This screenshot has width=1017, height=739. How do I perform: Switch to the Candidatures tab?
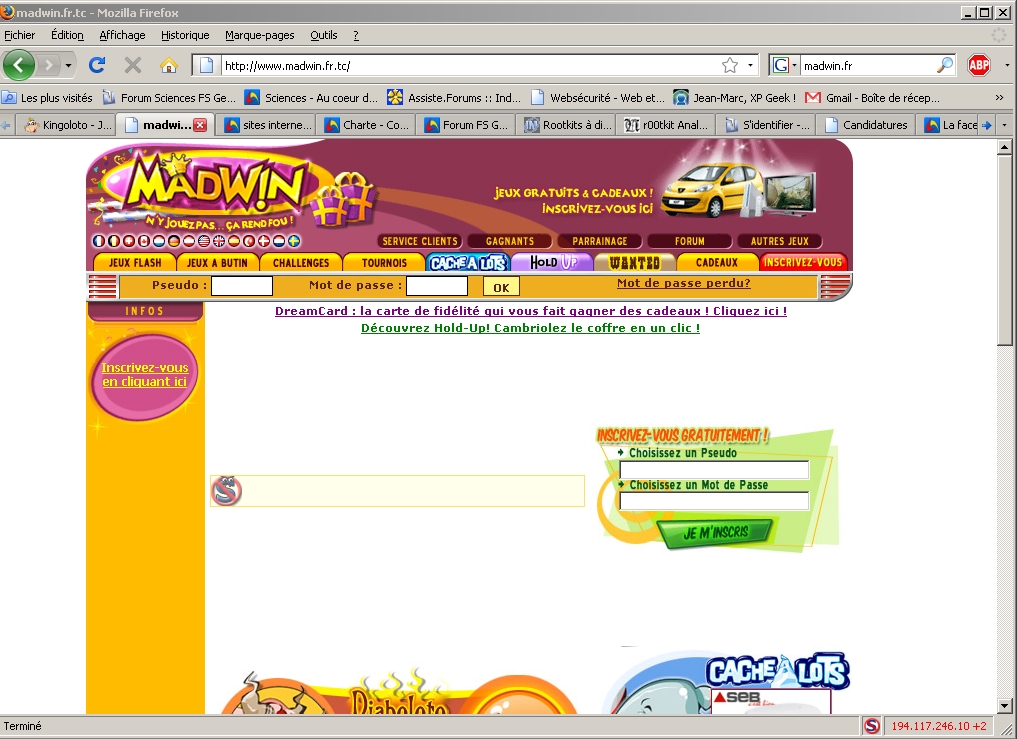coord(866,125)
